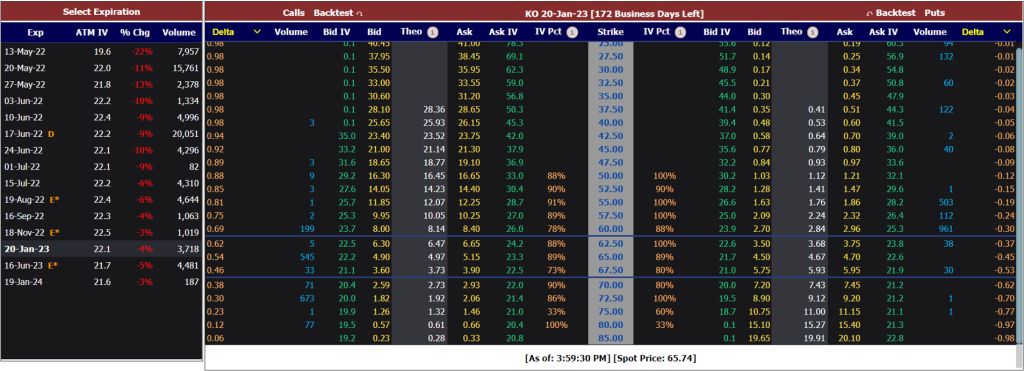Open puts Backtest link
Image resolution: width=1024 pixels, height=371 pixels.
896,13
